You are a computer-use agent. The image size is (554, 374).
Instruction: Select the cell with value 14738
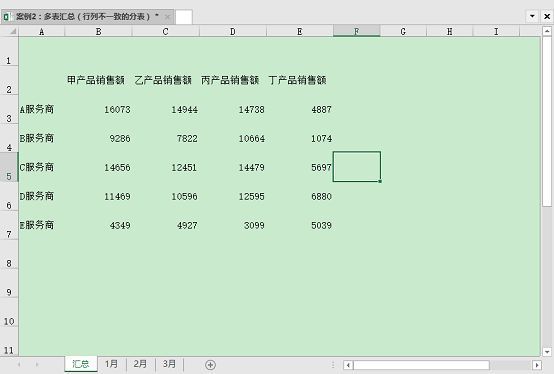pos(232,109)
